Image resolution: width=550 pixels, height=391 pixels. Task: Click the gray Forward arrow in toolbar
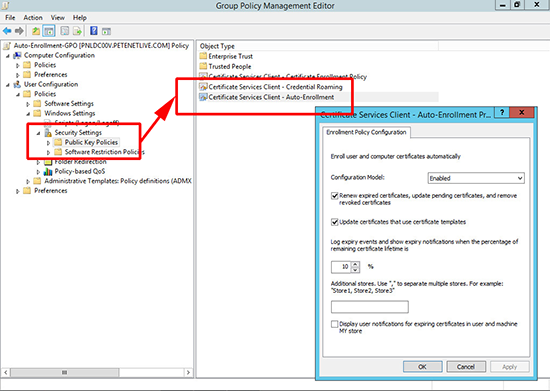[19, 31]
